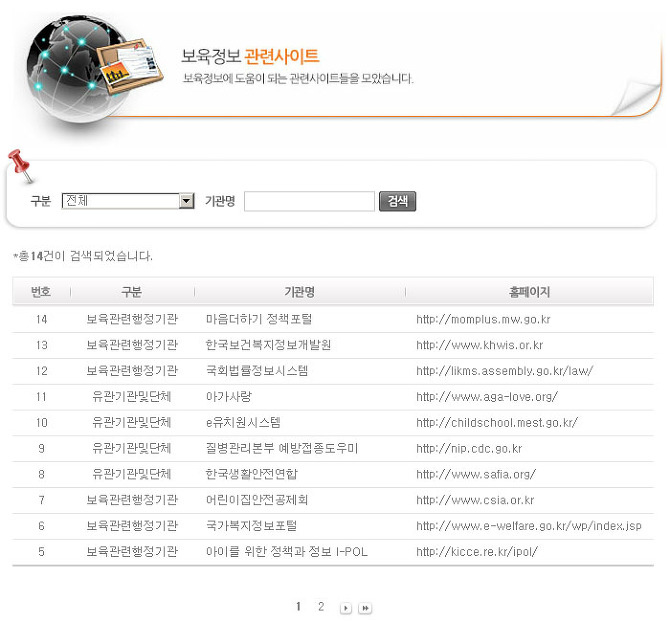Open http://www.safia.org/ link
Screen dimensions: 670x622
tap(476, 474)
